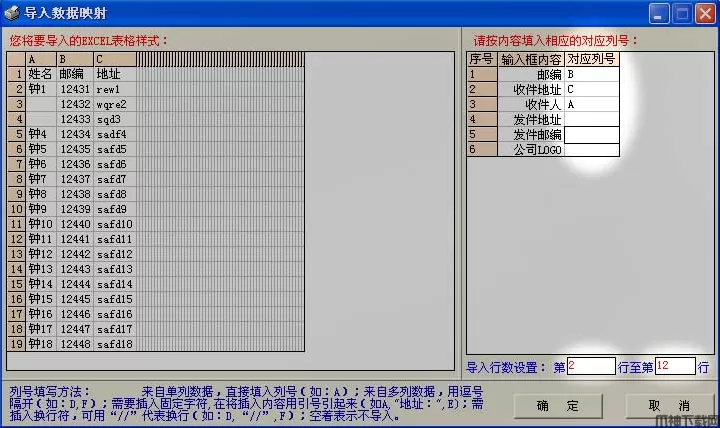Screen dimensions: 720x428
Task: Select the 对应列号 cell for 收件地址
Action: [x=591, y=89]
